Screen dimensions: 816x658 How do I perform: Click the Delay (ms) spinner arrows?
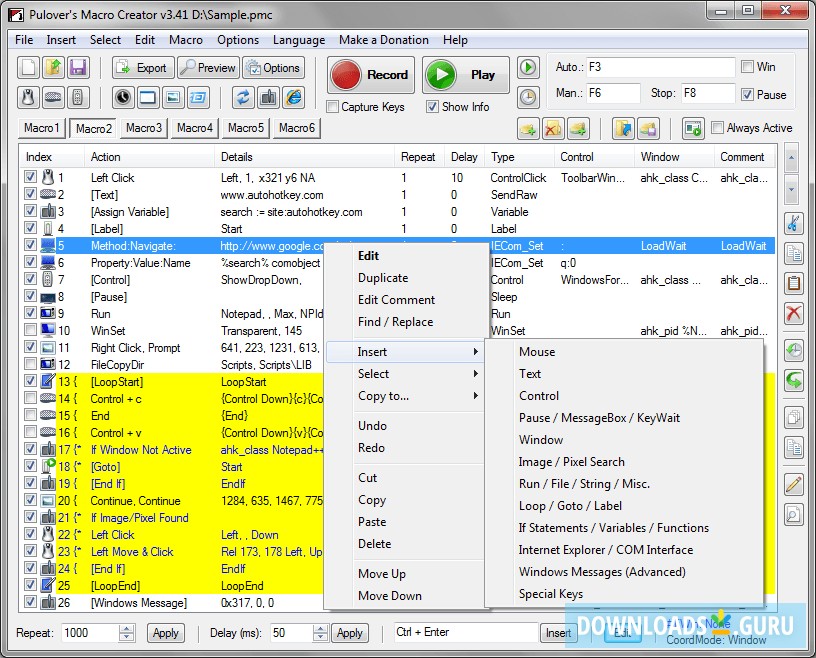[x=321, y=633]
